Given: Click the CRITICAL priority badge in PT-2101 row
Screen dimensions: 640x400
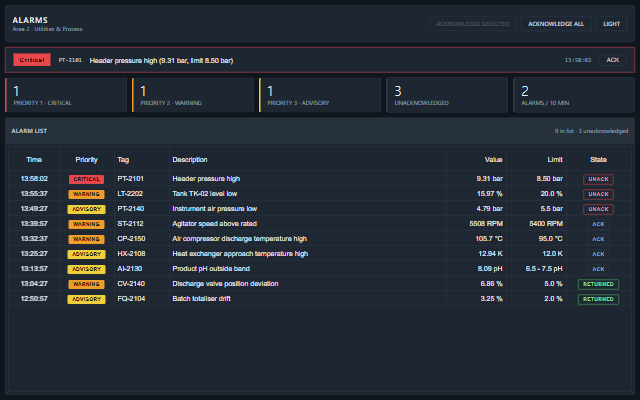Looking at the screenshot, I should coord(87,179).
